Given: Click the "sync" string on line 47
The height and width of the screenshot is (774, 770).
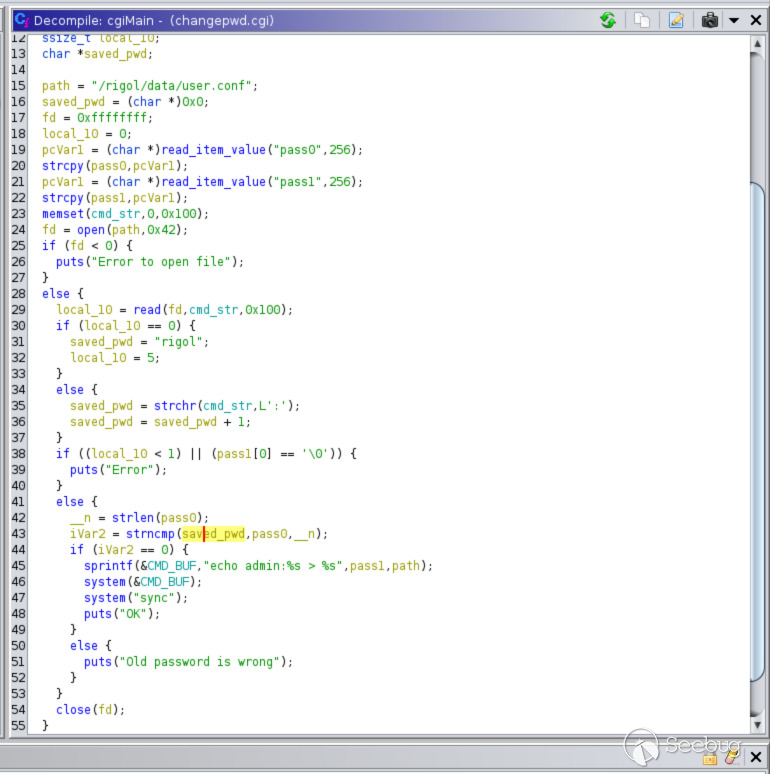Looking at the screenshot, I should coord(154,598).
